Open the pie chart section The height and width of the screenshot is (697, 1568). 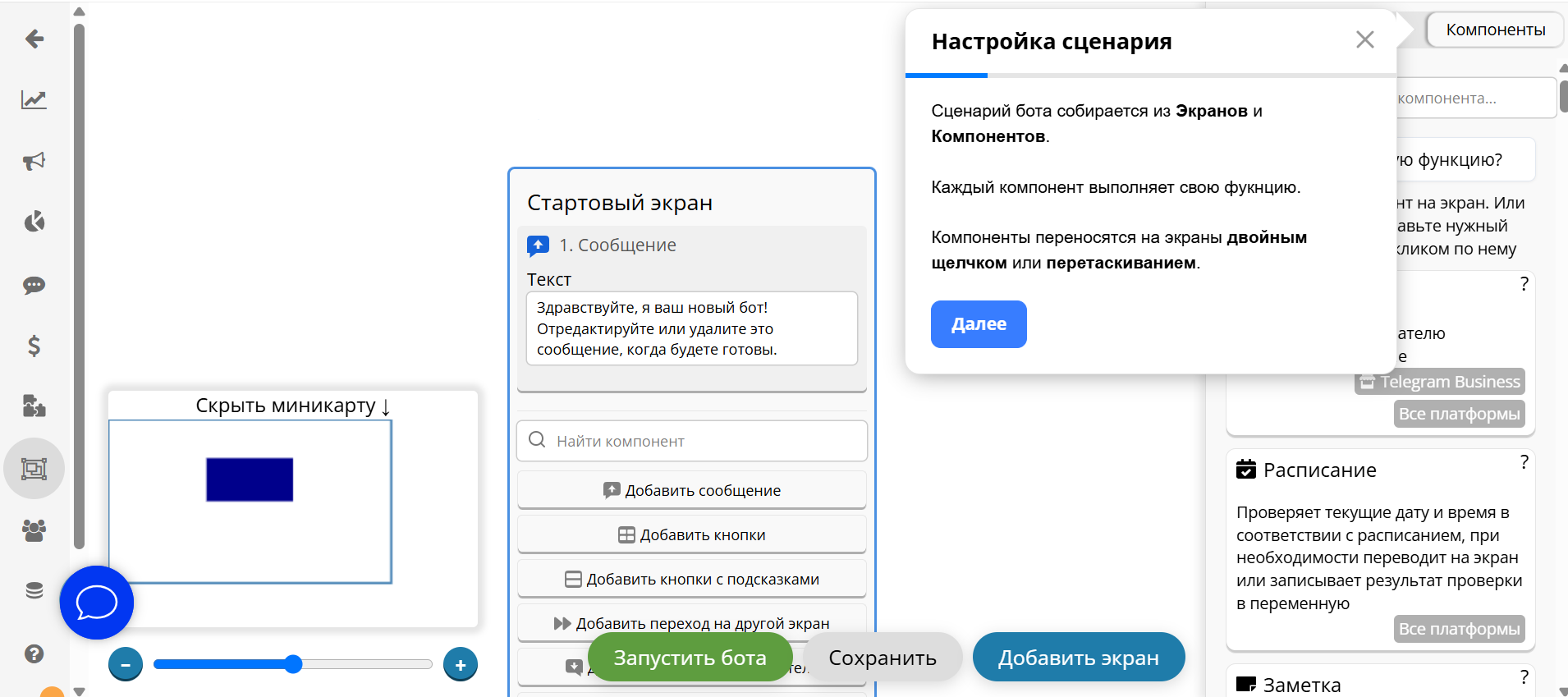(34, 222)
